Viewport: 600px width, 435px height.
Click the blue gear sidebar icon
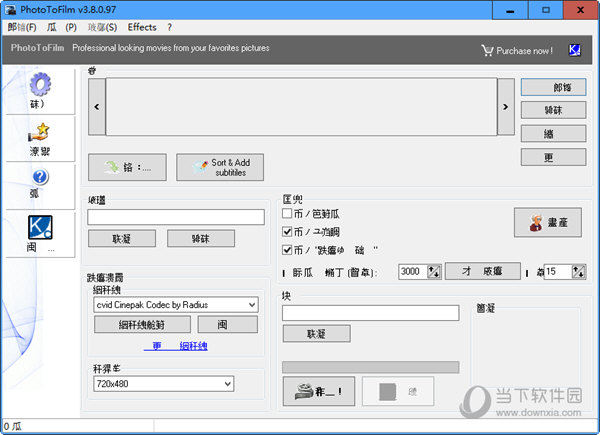coord(40,84)
